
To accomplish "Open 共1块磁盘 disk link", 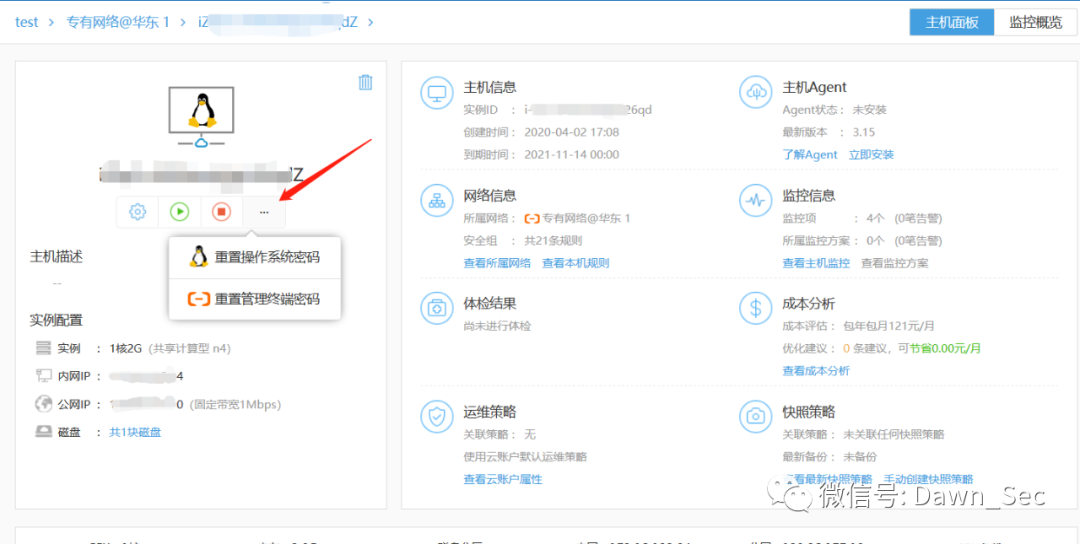I will (136, 432).
